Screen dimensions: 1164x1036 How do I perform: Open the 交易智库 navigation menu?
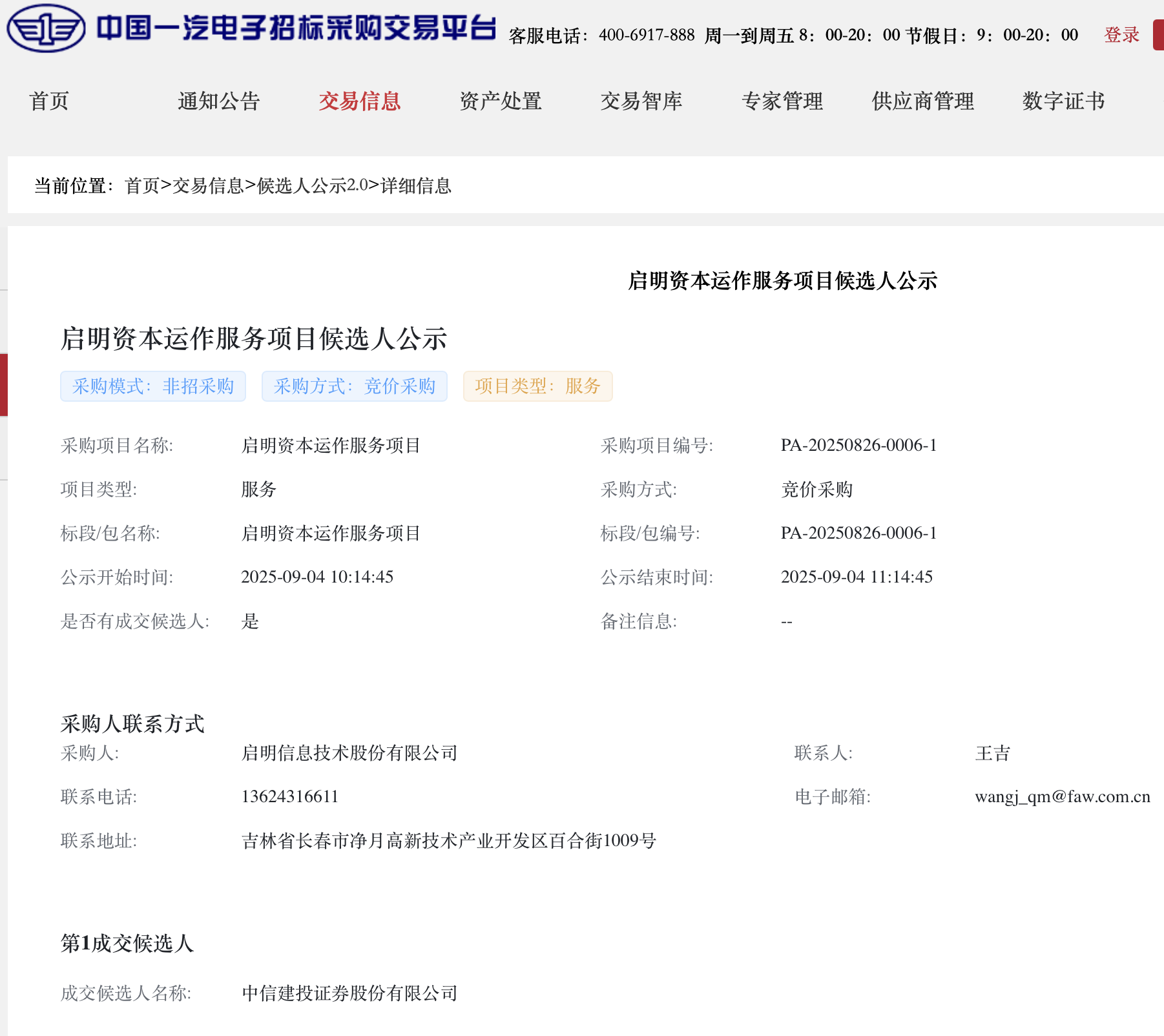coord(641,101)
